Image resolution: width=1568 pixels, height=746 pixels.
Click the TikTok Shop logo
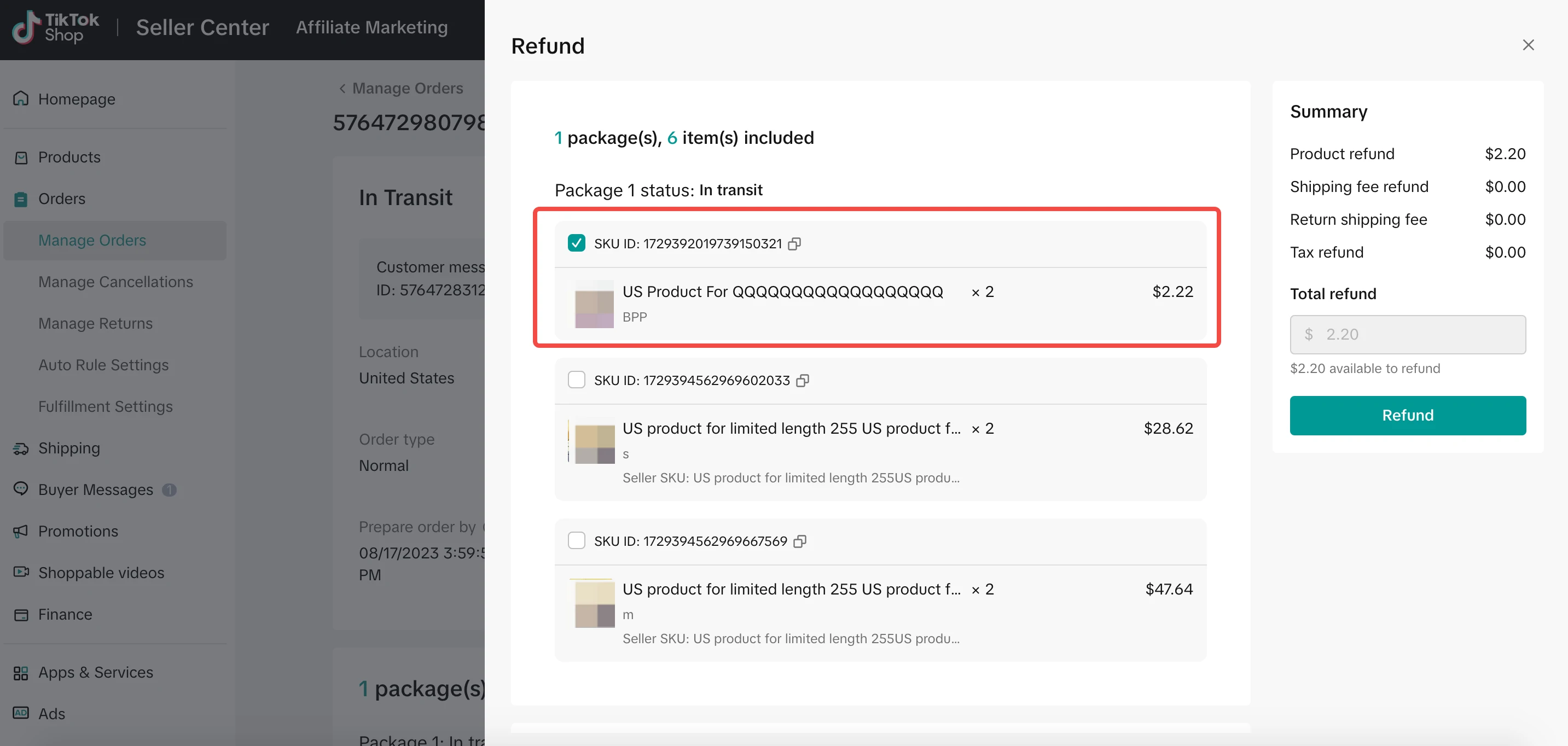(56, 27)
